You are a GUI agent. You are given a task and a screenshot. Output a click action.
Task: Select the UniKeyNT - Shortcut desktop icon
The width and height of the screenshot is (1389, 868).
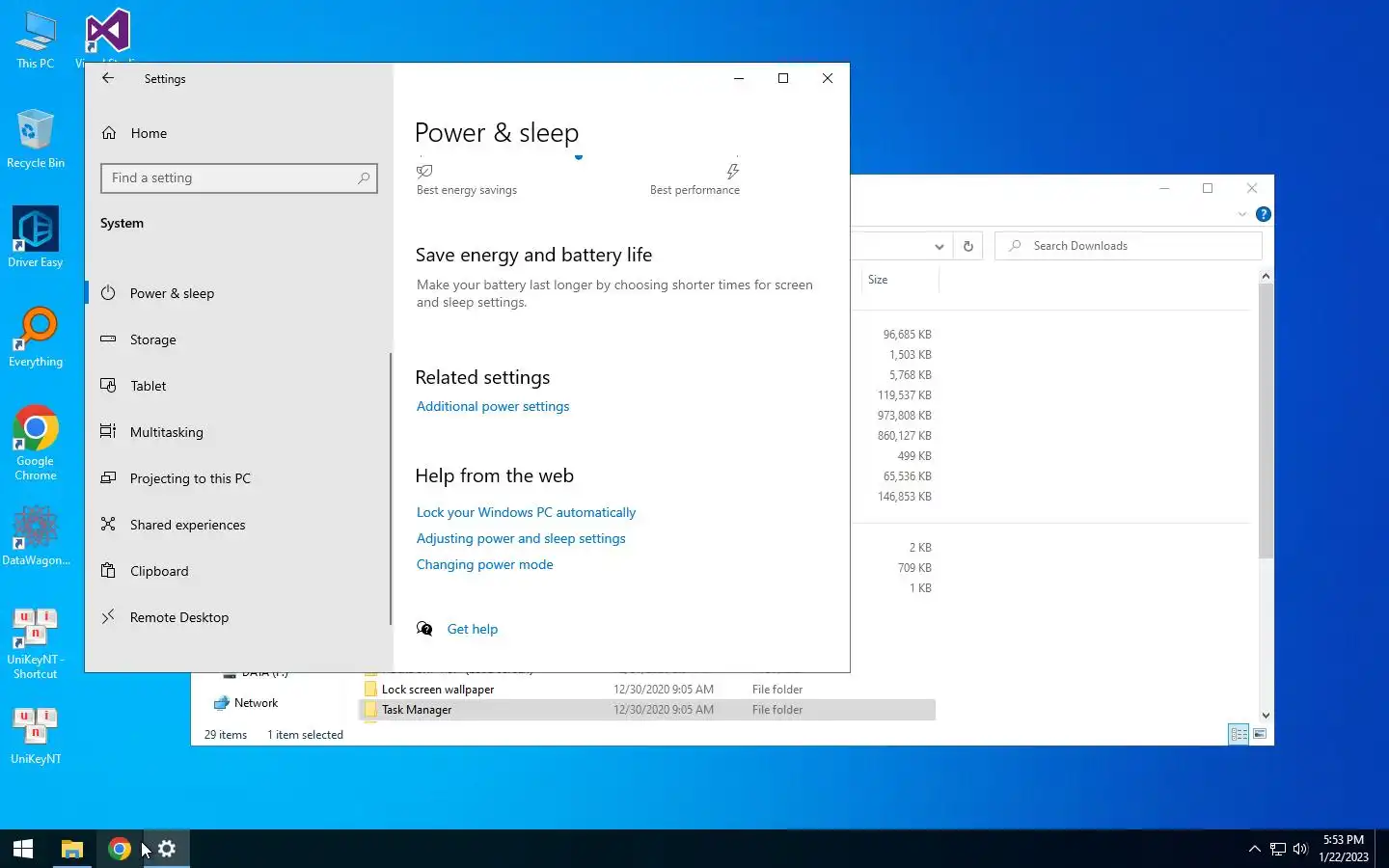36,643
